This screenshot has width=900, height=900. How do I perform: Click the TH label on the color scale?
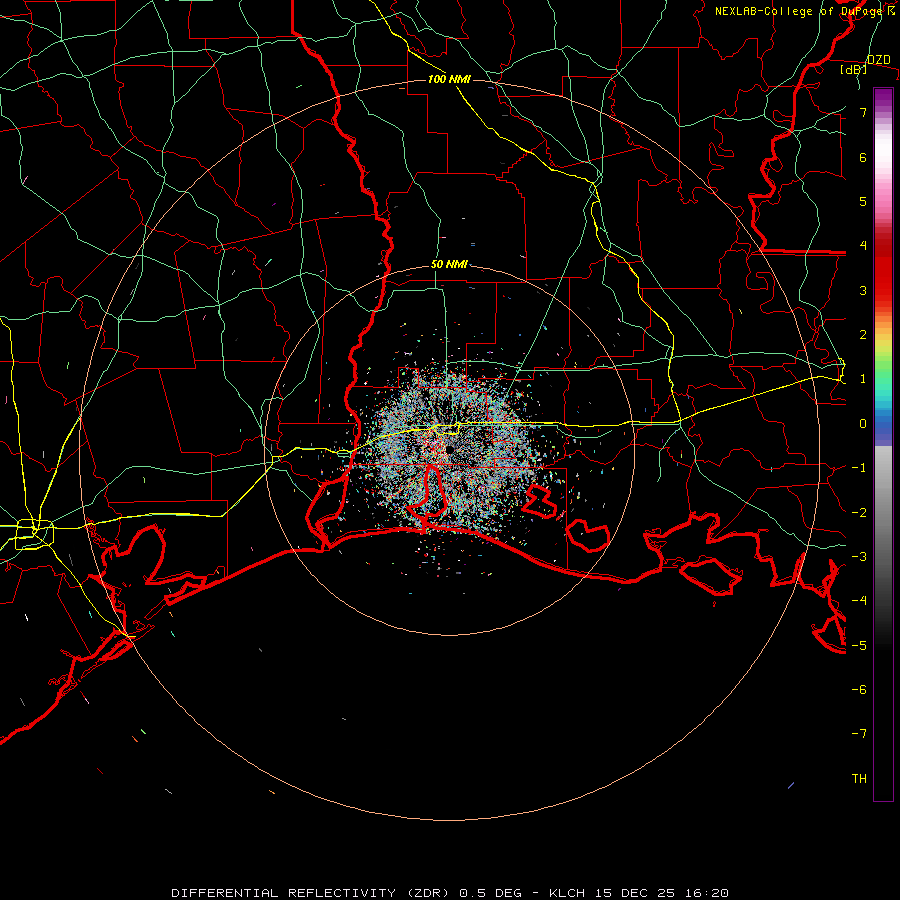point(859,778)
